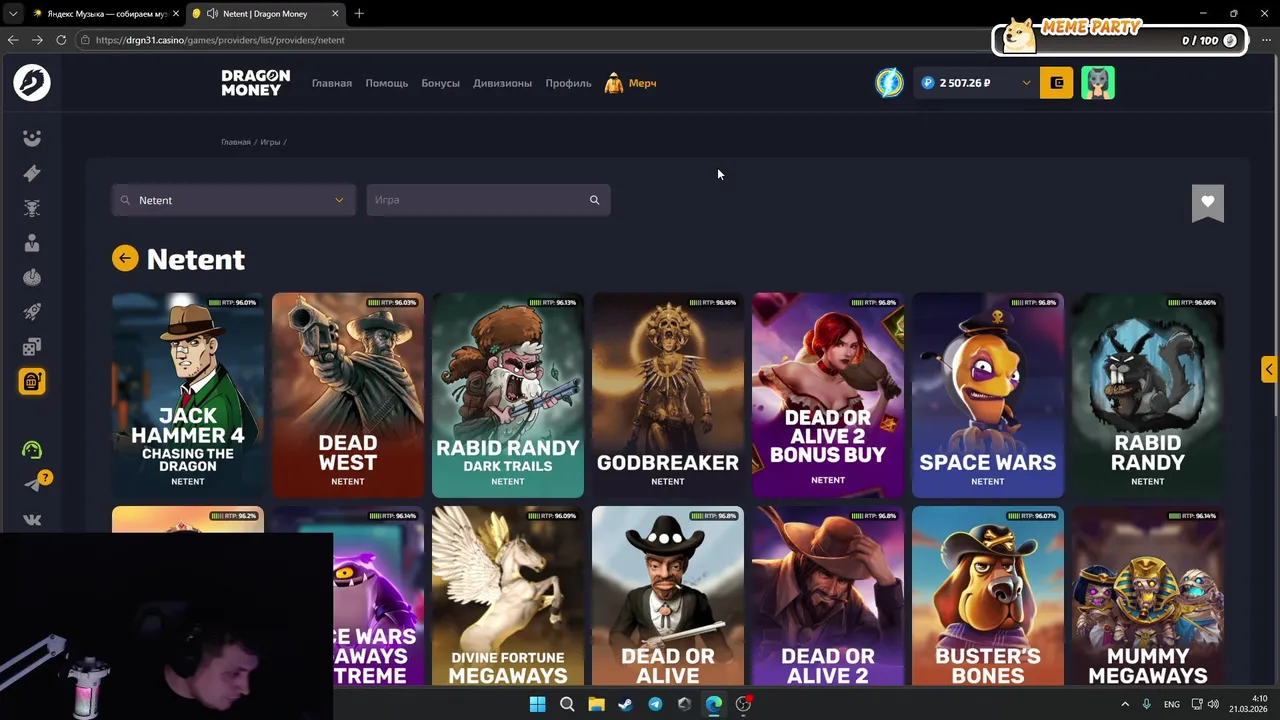Open favorites via heart bookmark icon
Viewport: 1280px width, 720px height.
pyautogui.click(x=1208, y=202)
